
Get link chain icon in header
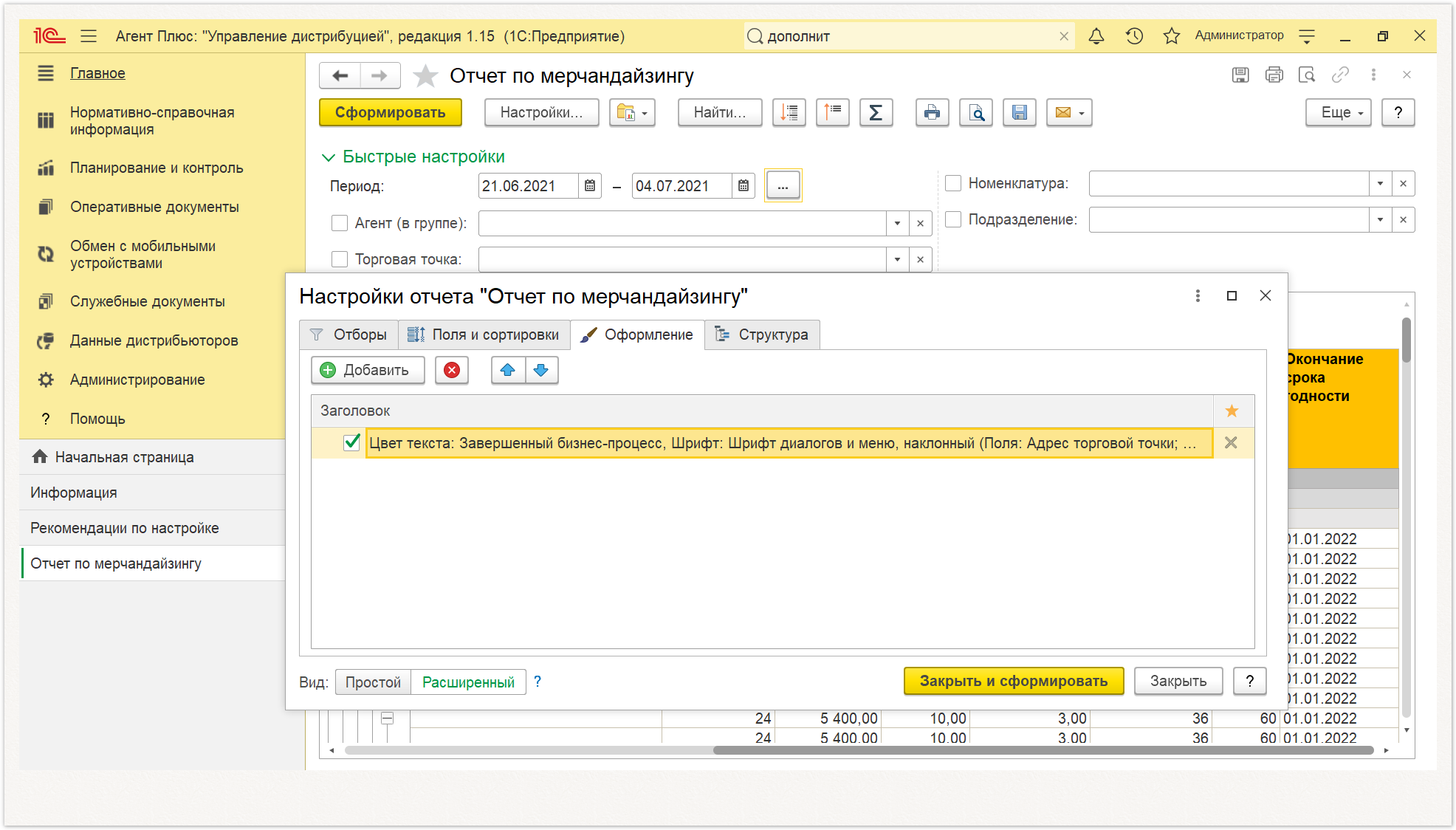(1340, 75)
